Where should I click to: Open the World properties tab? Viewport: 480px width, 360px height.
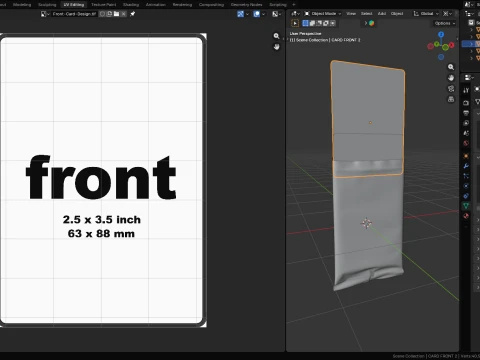coord(466,143)
